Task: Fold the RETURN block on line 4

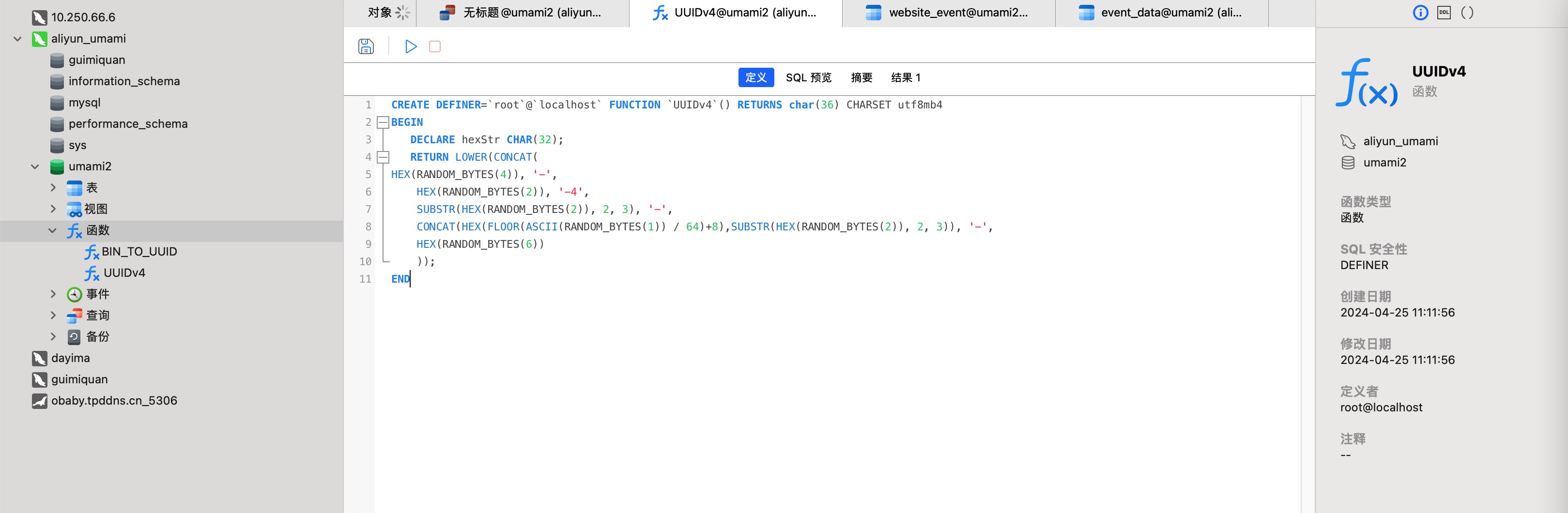Action: pos(383,157)
